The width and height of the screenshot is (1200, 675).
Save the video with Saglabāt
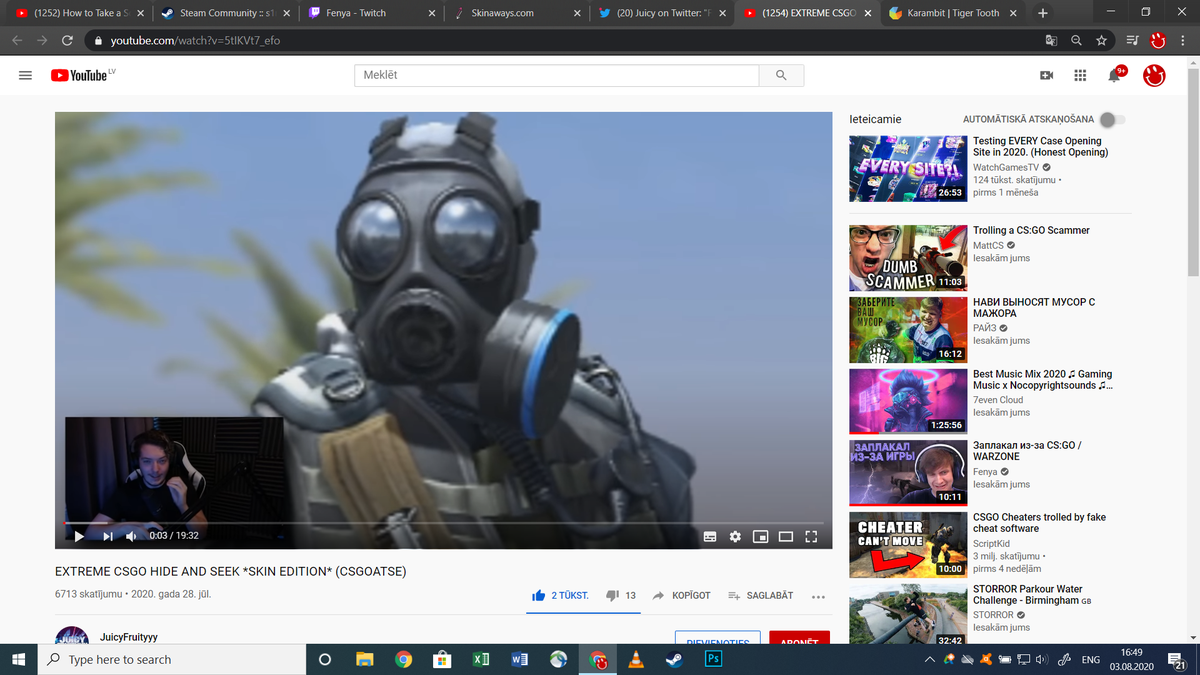pos(761,595)
